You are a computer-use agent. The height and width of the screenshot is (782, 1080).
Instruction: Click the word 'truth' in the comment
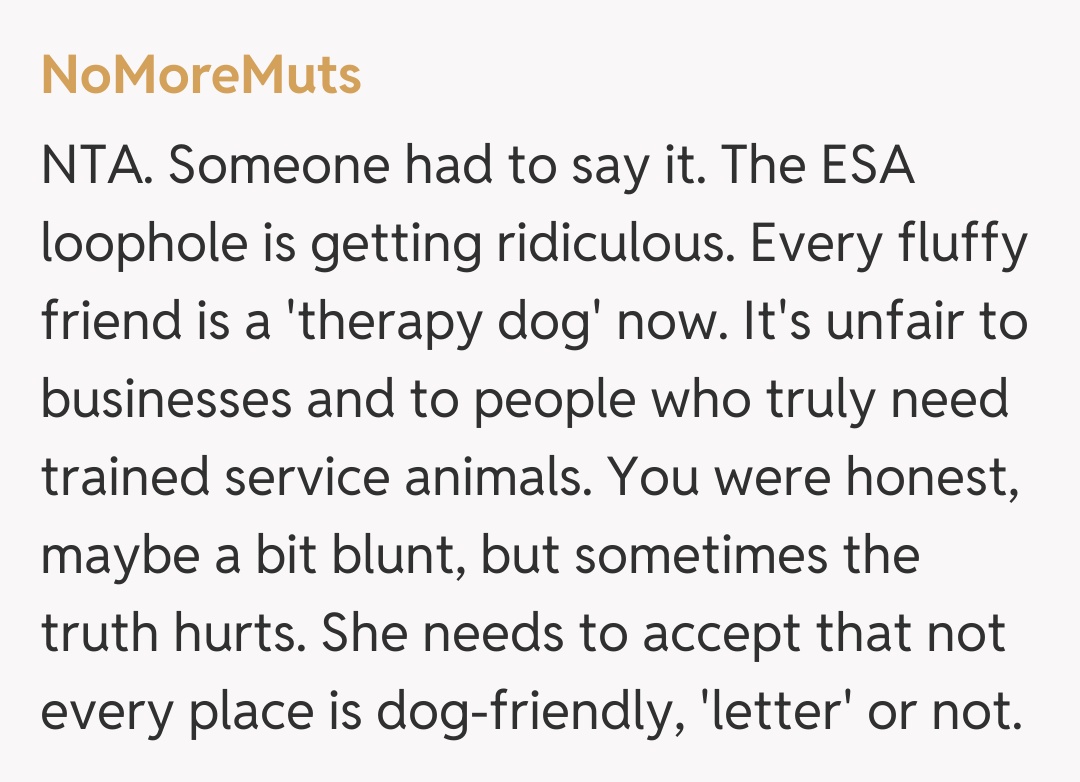98,633
